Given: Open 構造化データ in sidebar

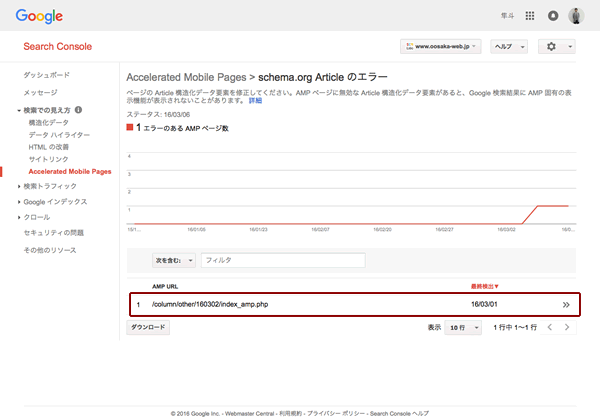Looking at the screenshot, I should (49, 123).
